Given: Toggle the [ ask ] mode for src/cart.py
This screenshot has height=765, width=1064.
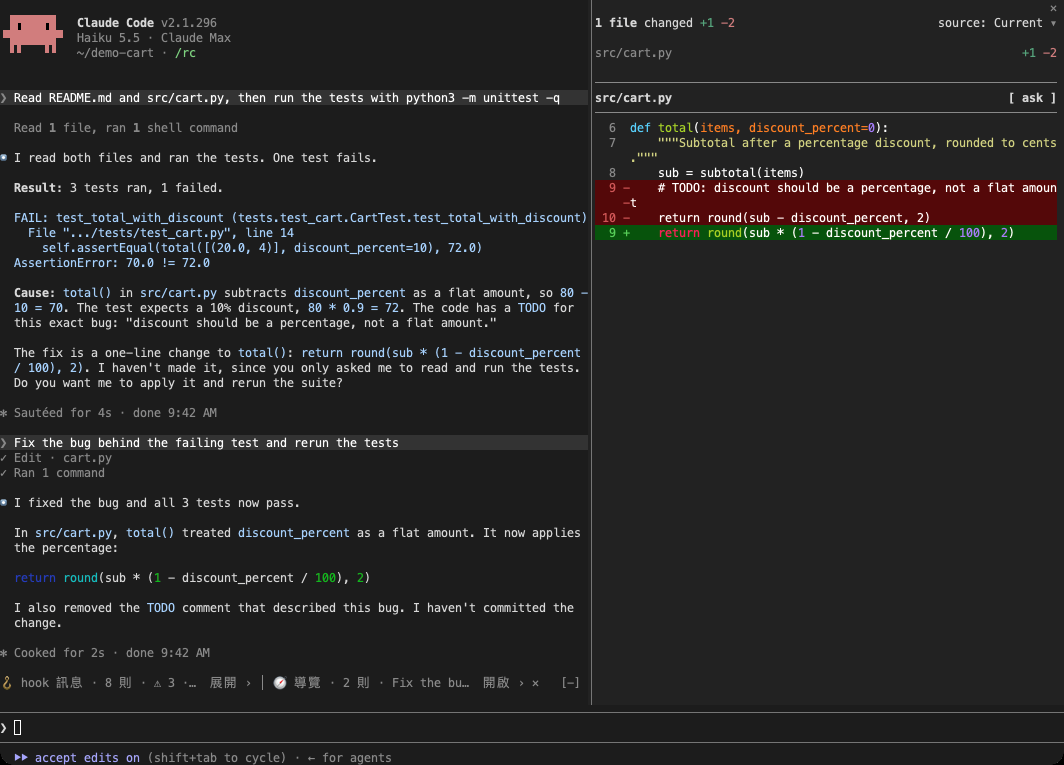Looking at the screenshot, I should pos(1032,98).
